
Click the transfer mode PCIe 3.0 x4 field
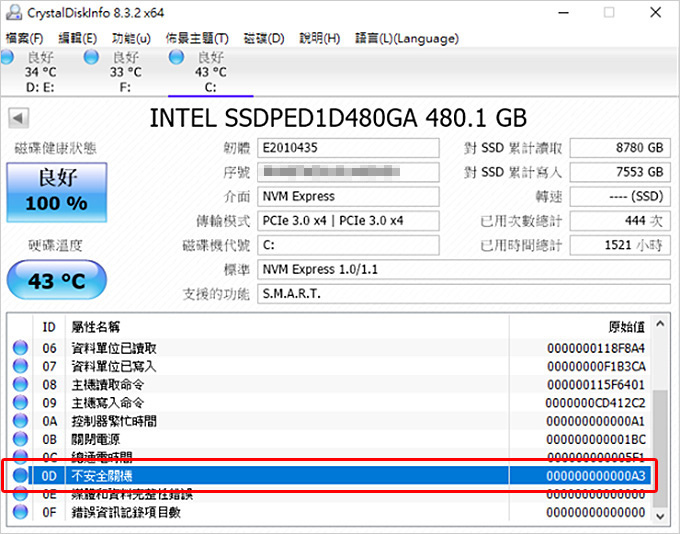(x=348, y=221)
